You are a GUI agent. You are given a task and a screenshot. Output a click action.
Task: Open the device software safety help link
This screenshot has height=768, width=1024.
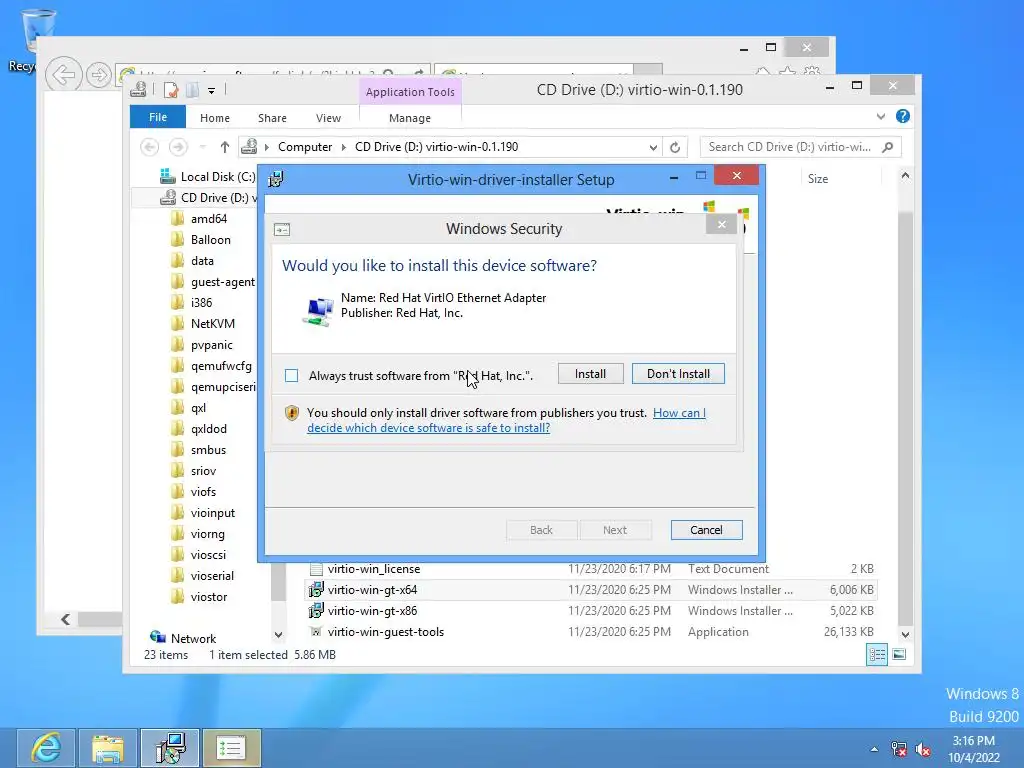[506, 421]
